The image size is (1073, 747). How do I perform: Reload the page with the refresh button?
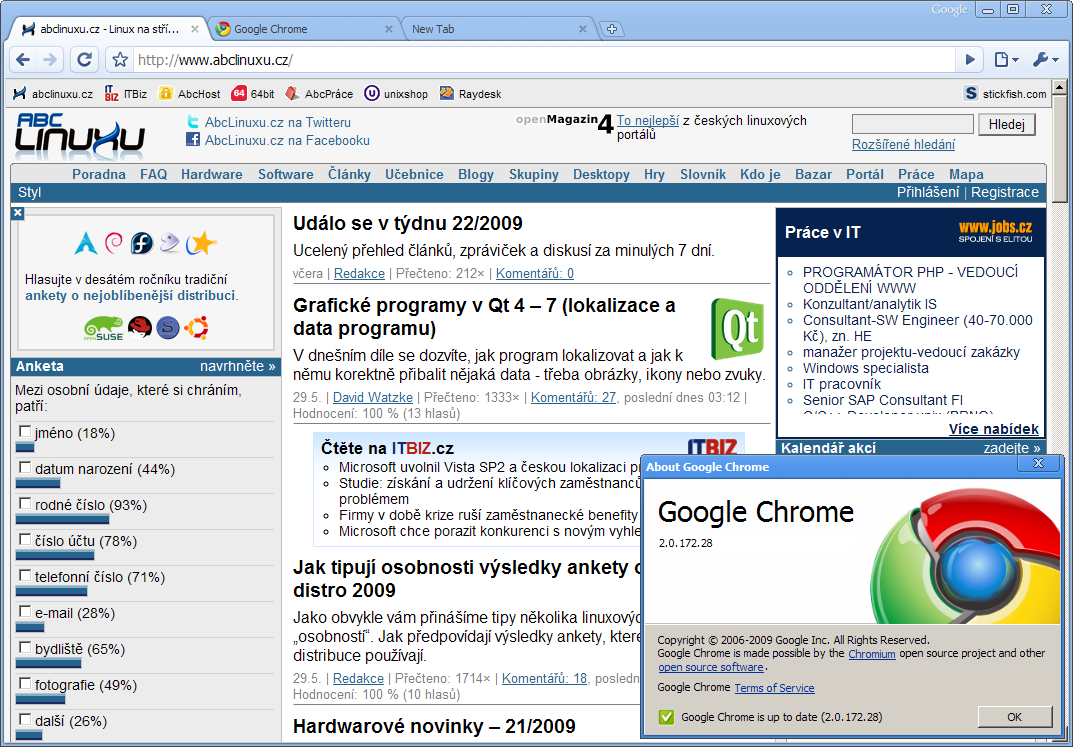[85, 60]
